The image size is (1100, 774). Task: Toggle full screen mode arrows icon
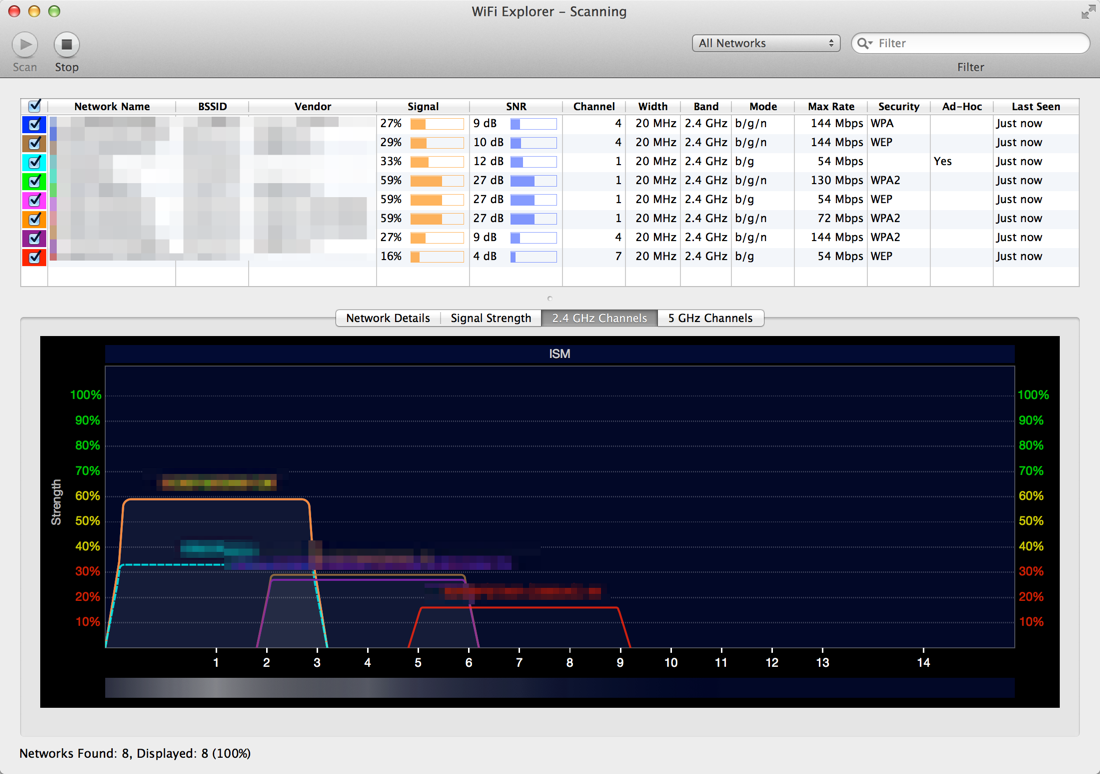point(1088,12)
